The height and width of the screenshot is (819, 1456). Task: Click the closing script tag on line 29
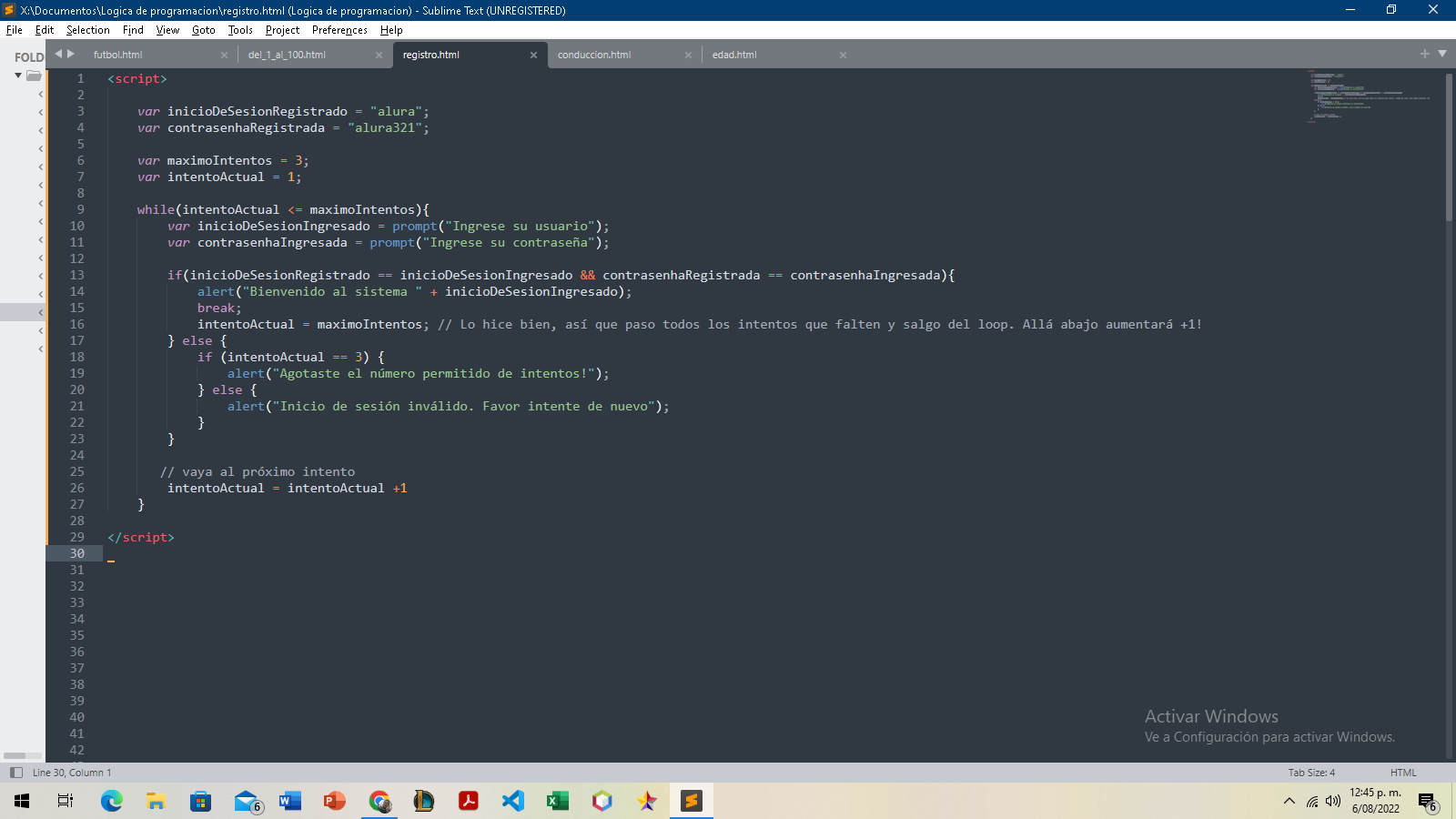pos(141,537)
